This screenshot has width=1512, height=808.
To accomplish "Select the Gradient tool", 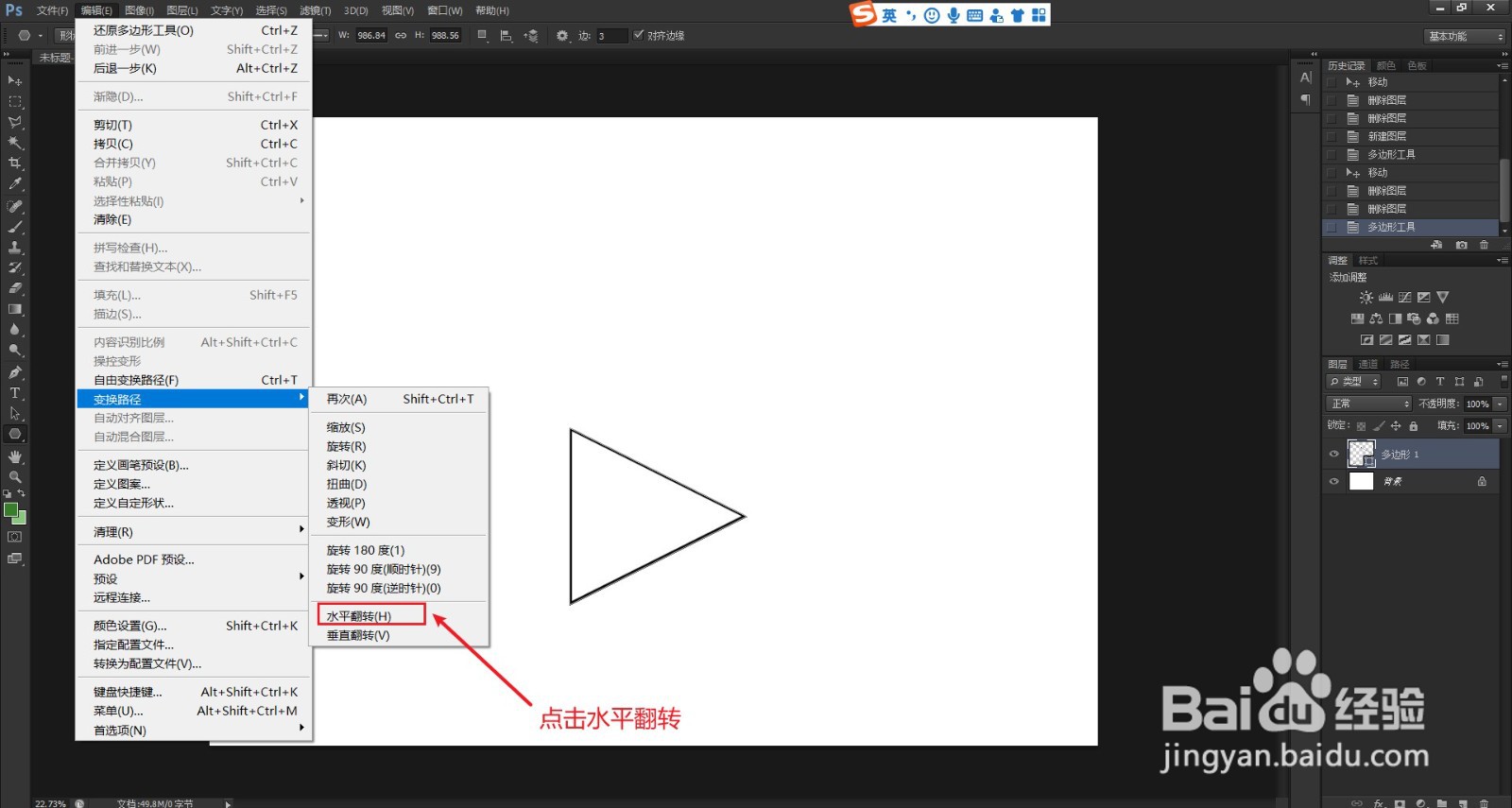I will [x=15, y=309].
